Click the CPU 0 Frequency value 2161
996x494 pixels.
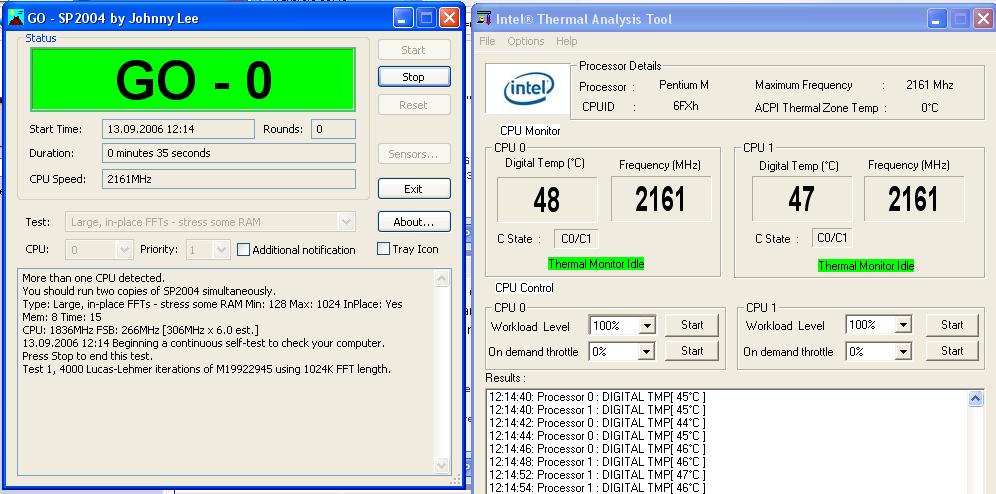tap(661, 199)
